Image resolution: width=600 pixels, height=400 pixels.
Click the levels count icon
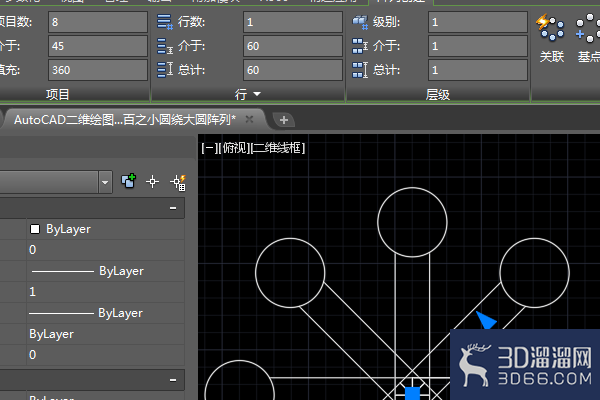[x=360, y=22]
